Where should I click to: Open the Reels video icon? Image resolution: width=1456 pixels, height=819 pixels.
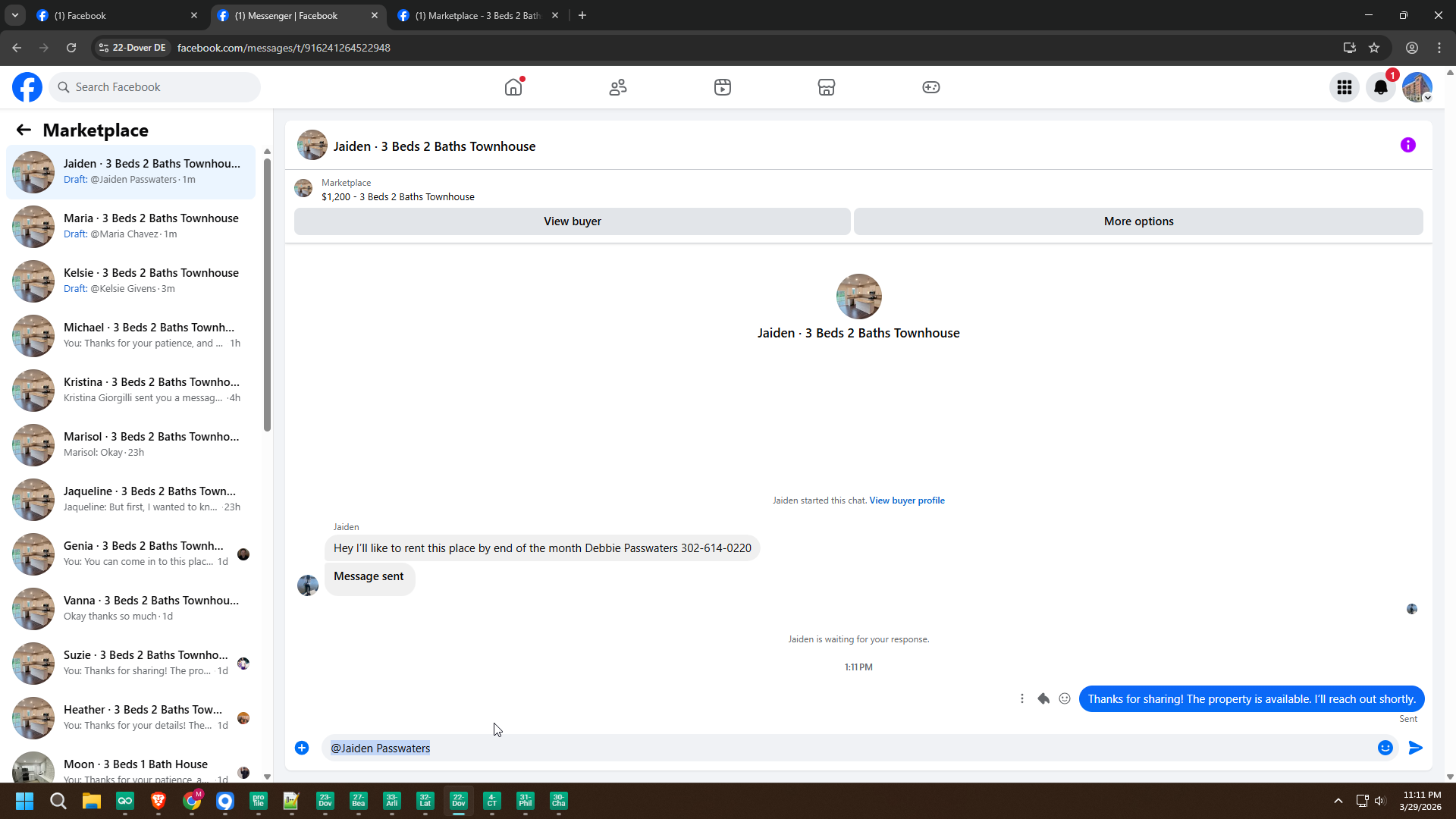click(x=723, y=87)
